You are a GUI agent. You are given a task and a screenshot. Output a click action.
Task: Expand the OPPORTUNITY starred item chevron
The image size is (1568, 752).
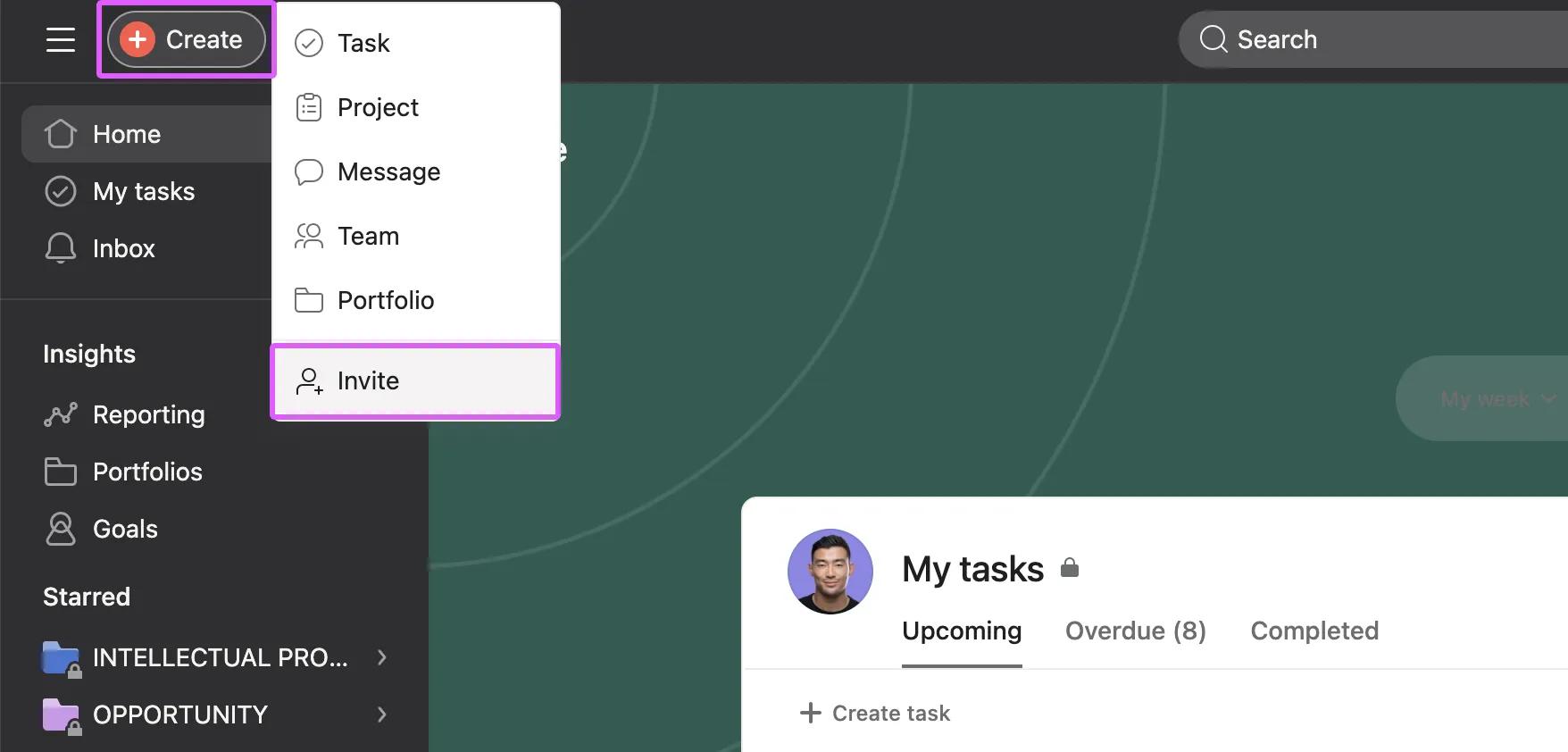pos(382,714)
